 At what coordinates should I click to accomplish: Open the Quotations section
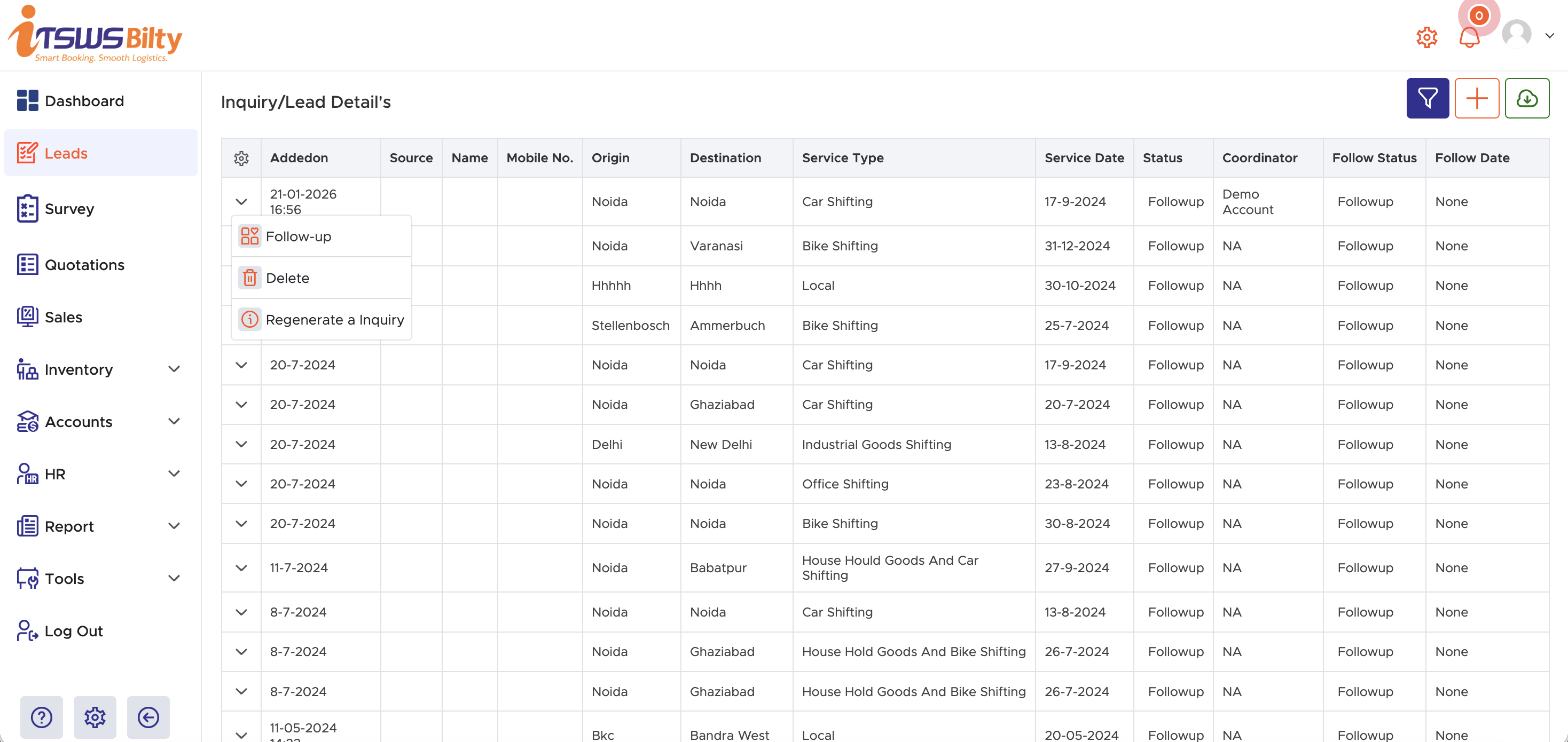pos(84,265)
